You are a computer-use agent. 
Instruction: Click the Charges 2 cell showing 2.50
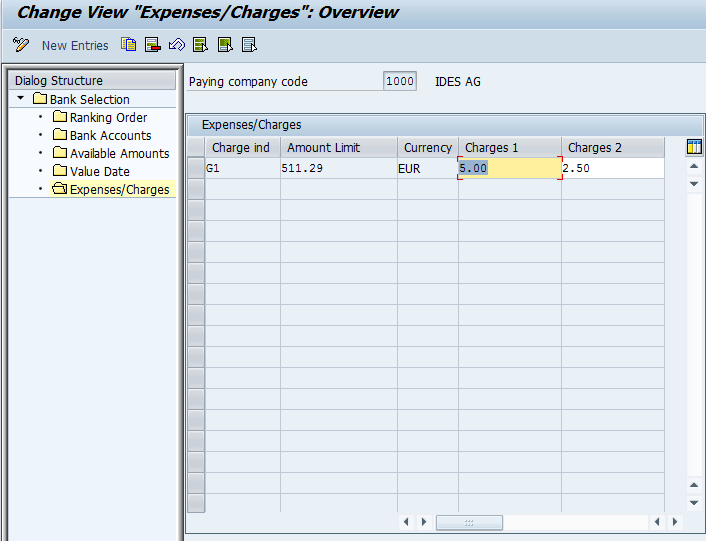coord(611,169)
